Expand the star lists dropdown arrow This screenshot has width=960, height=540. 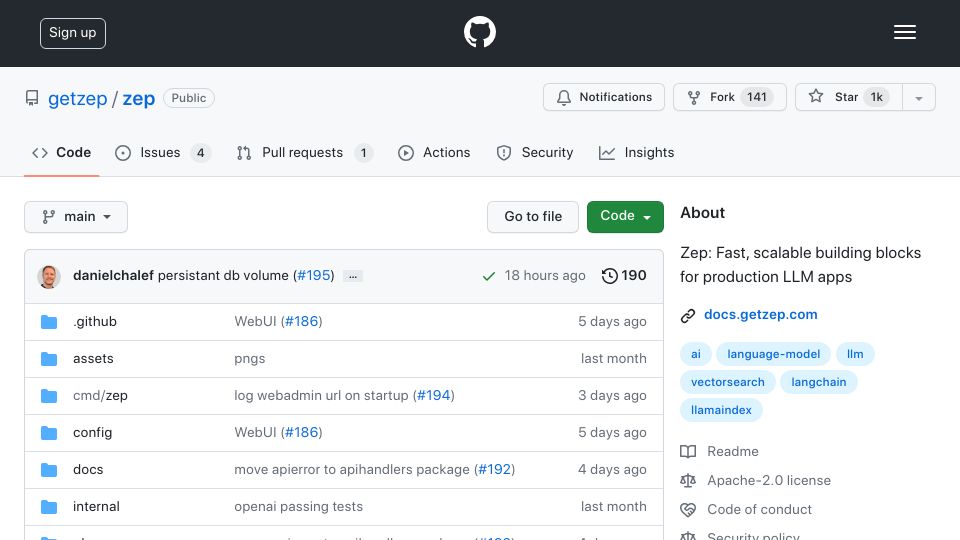point(918,98)
